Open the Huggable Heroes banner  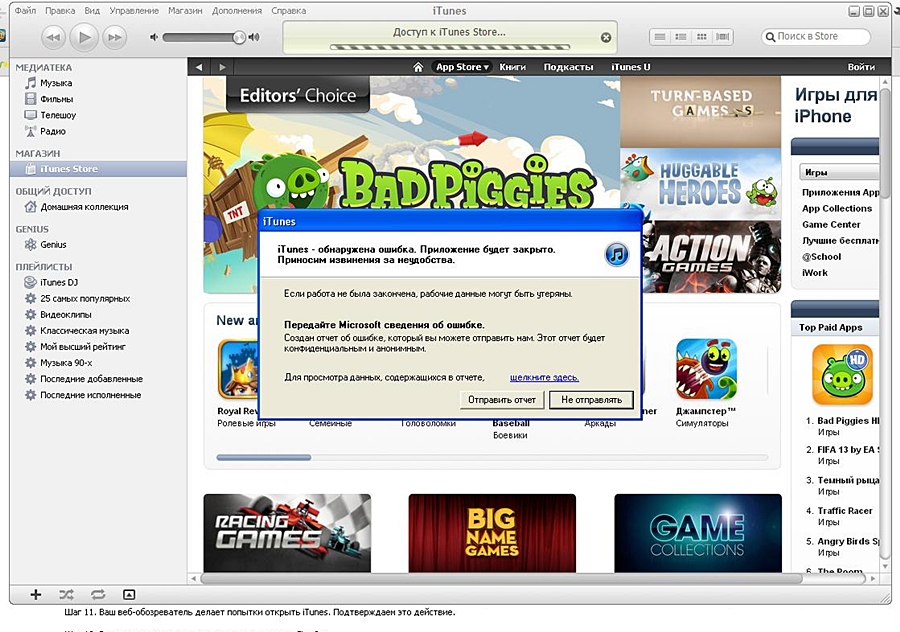tap(700, 184)
